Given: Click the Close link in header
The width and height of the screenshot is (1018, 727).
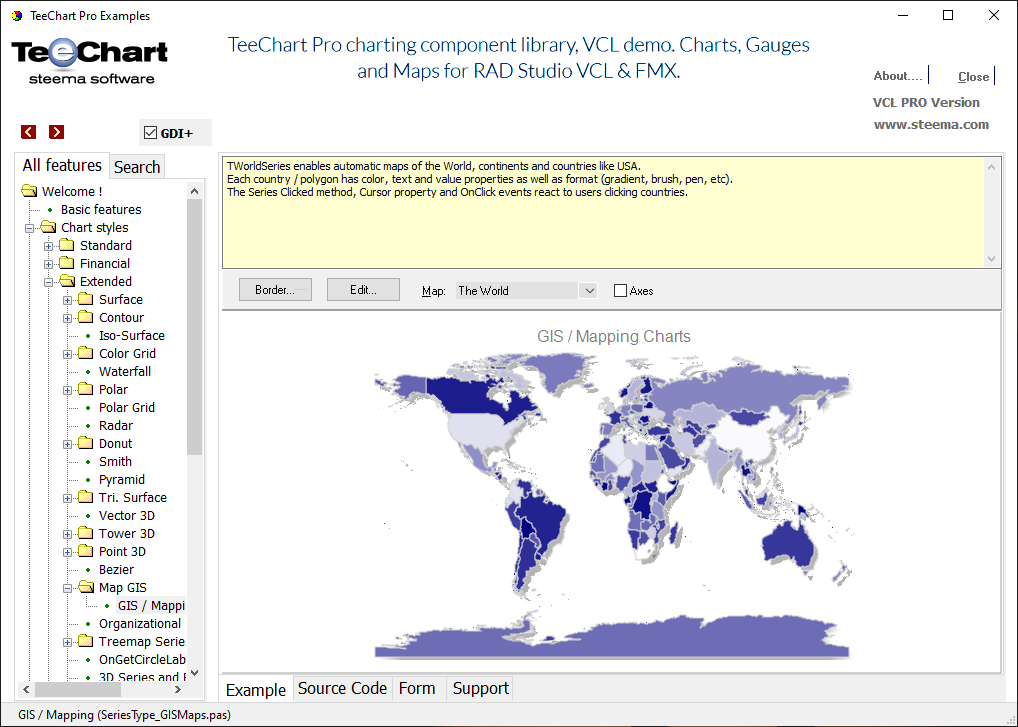Looking at the screenshot, I should point(973,77).
